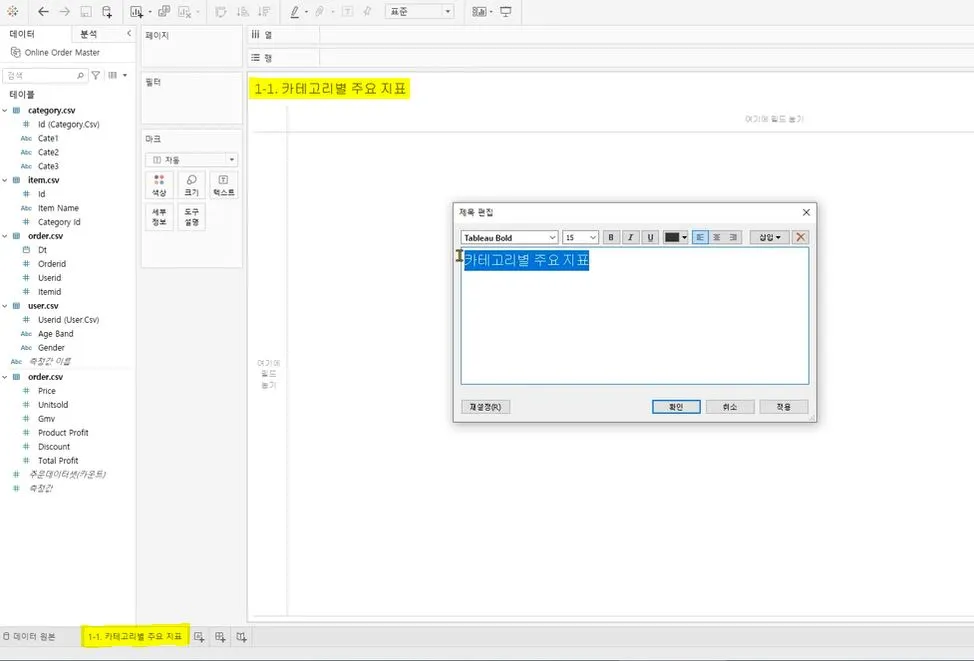Click the highlight pen toolbar icon

point(295,12)
